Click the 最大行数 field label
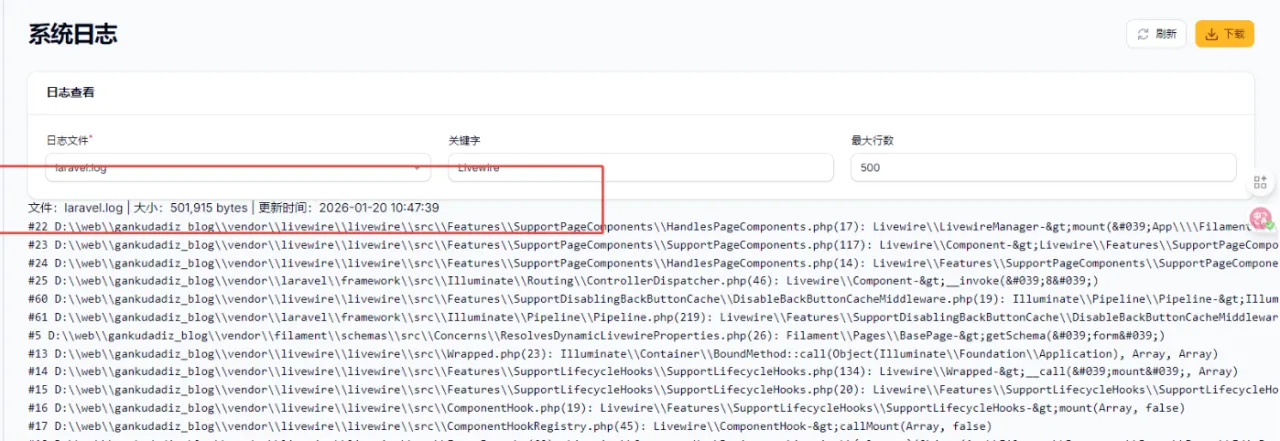The width and height of the screenshot is (1280, 441). tap(872, 141)
